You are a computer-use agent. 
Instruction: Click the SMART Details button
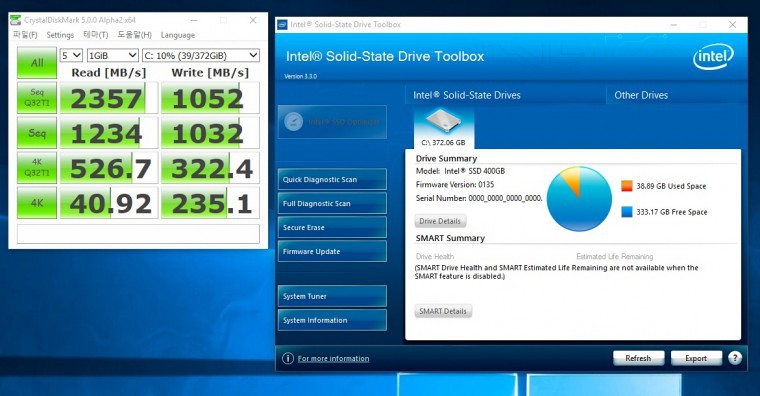(x=443, y=311)
